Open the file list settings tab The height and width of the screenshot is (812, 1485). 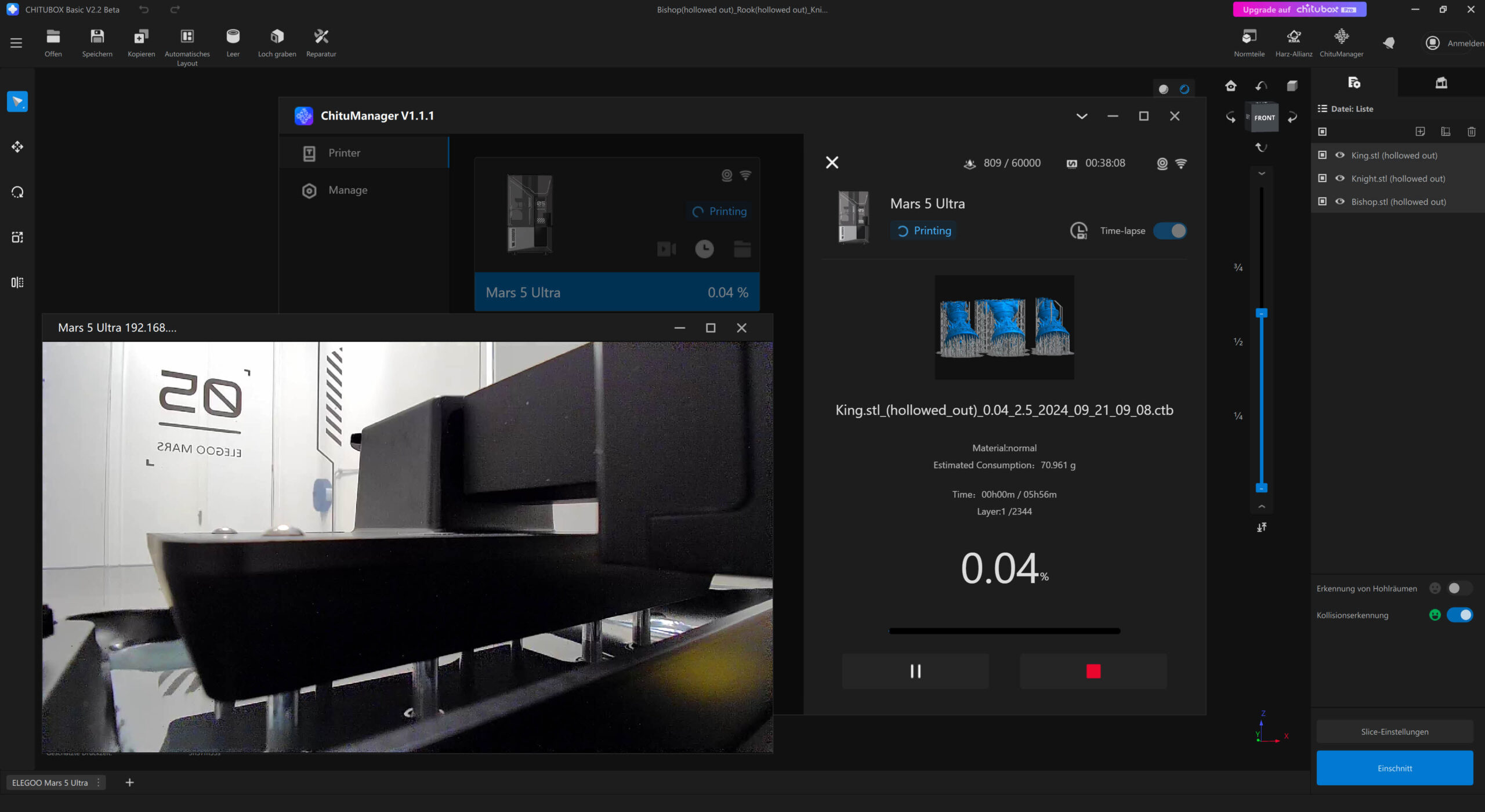tap(1354, 83)
